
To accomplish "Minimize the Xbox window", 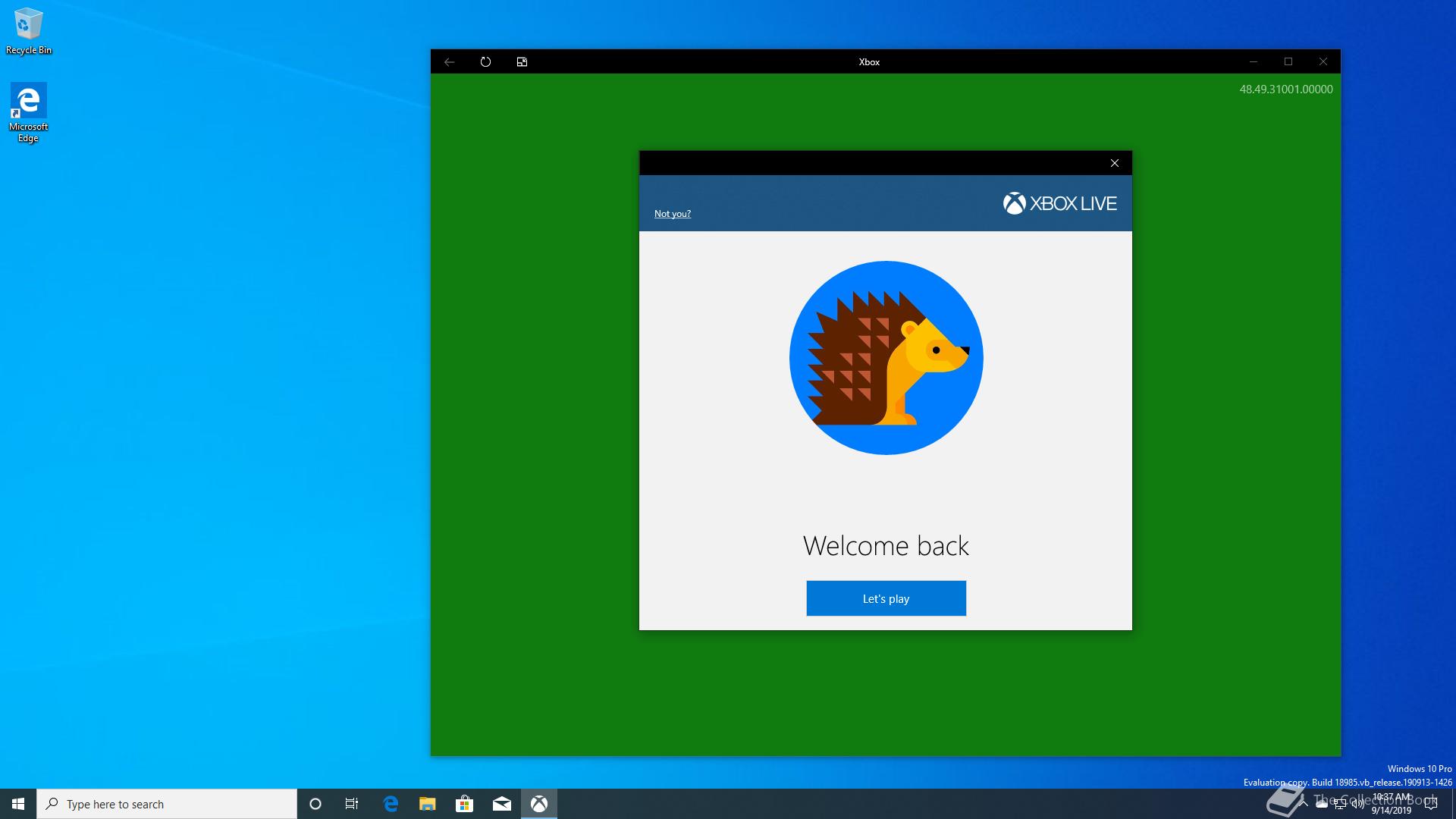I will tap(1254, 62).
